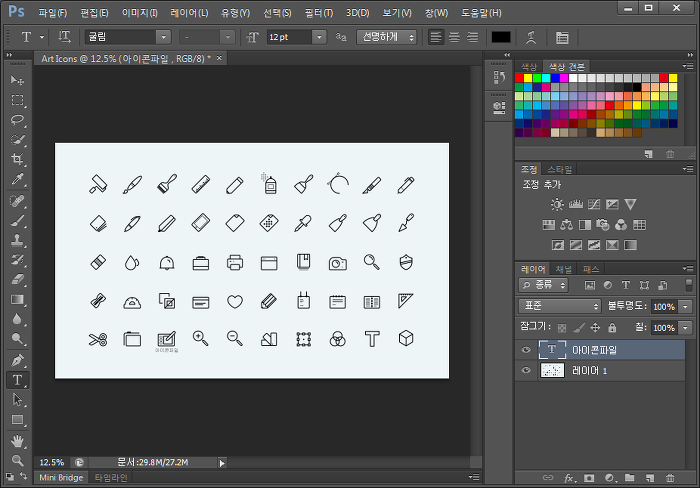Select the Horizontal Type tool
700x488 pixels.
(17, 380)
